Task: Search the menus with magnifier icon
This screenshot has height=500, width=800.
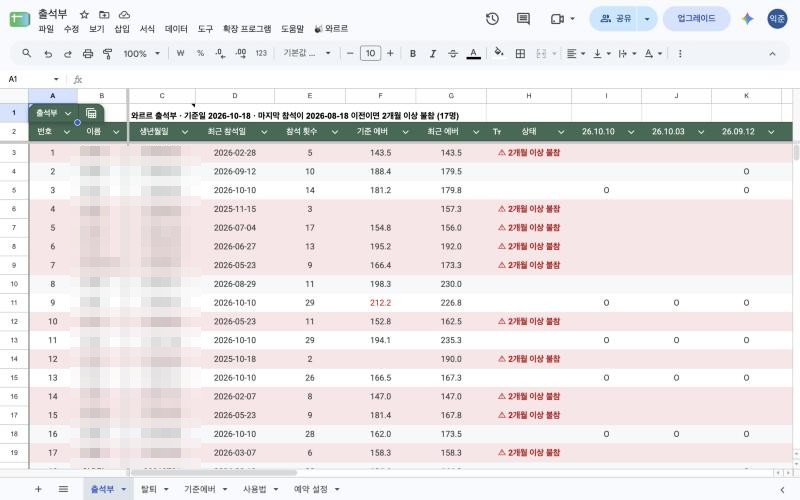Action: coord(27,53)
